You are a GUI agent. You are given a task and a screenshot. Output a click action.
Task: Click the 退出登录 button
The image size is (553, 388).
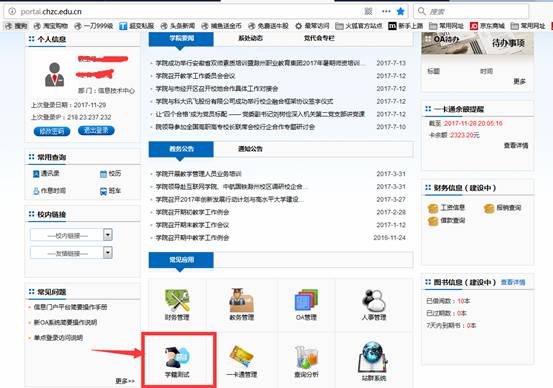pyautogui.click(x=96, y=131)
